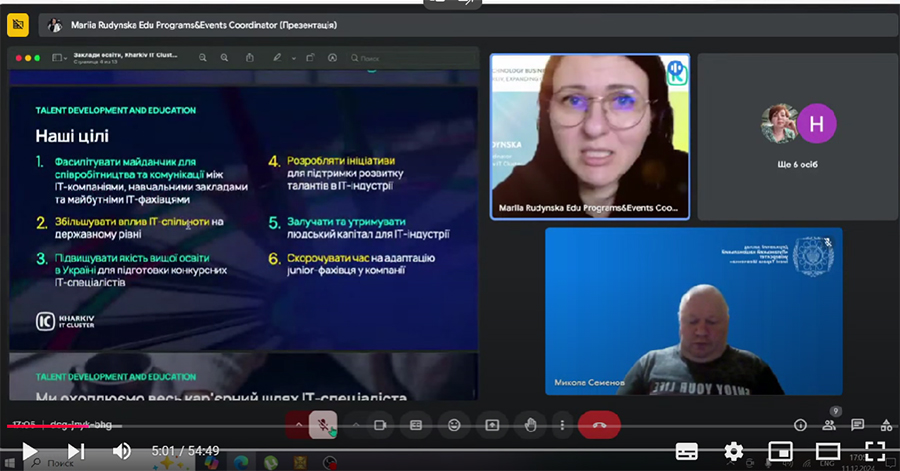The height and width of the screenshot is (471, 900).
Task: Raise your hand in the meeting
Action: tap(530, 425)
